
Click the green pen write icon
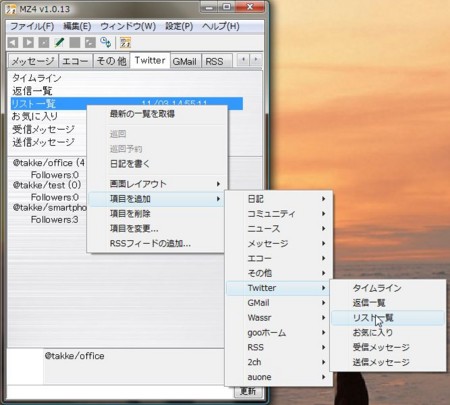pos(59,43)
